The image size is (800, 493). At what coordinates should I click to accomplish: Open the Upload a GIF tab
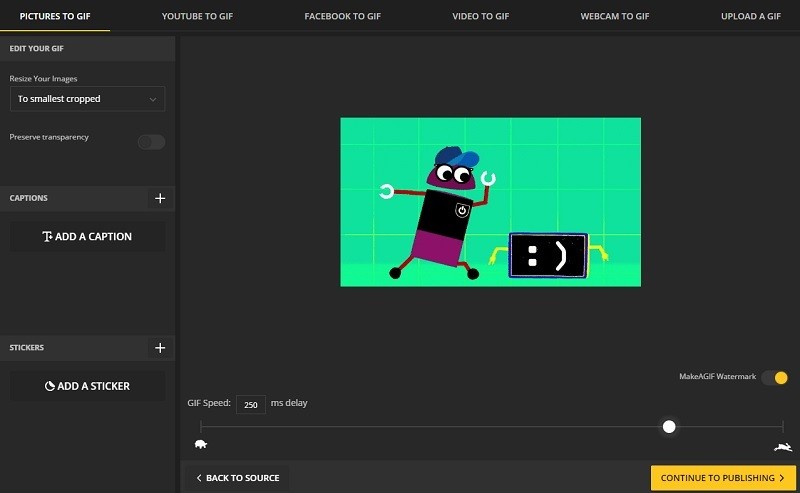click(x=751, y=16)
